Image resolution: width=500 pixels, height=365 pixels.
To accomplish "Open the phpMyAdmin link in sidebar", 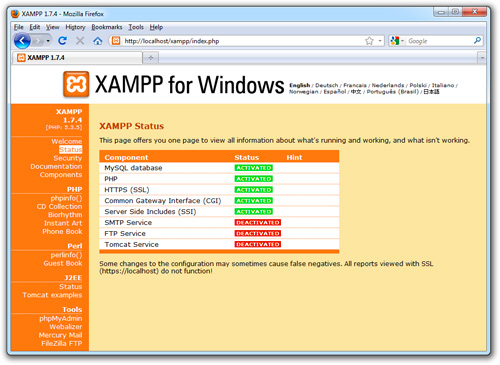I will pos(60,318).
